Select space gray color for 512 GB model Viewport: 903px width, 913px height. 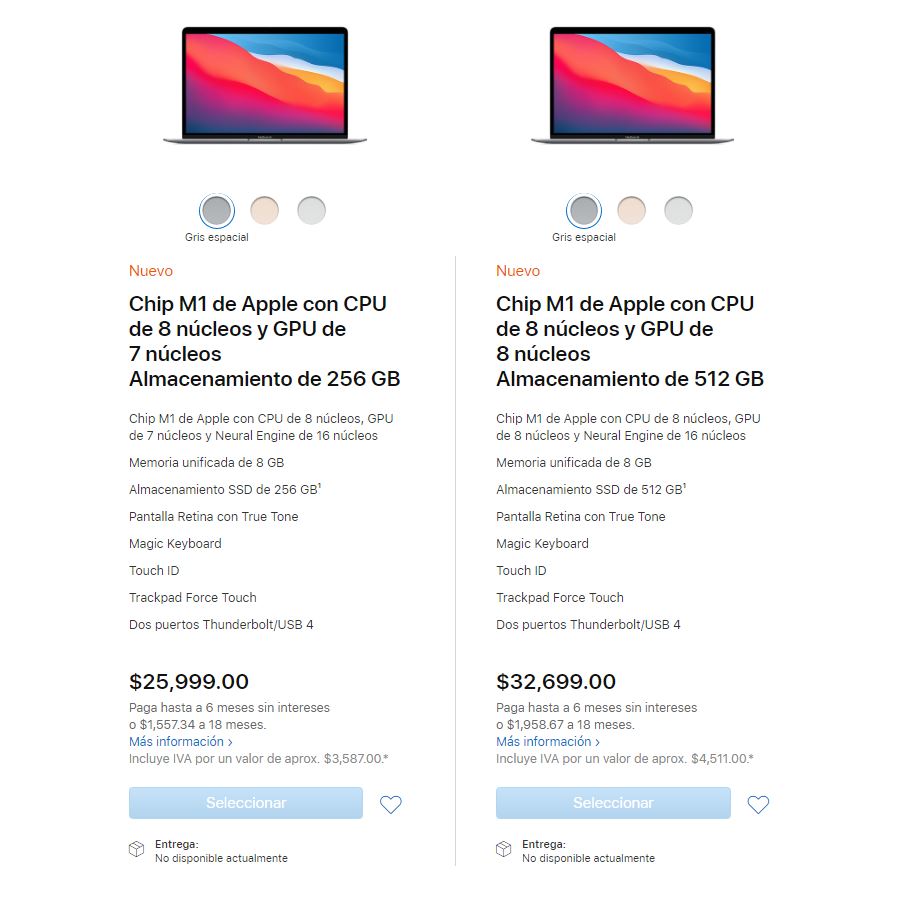(x=584, y=210)
